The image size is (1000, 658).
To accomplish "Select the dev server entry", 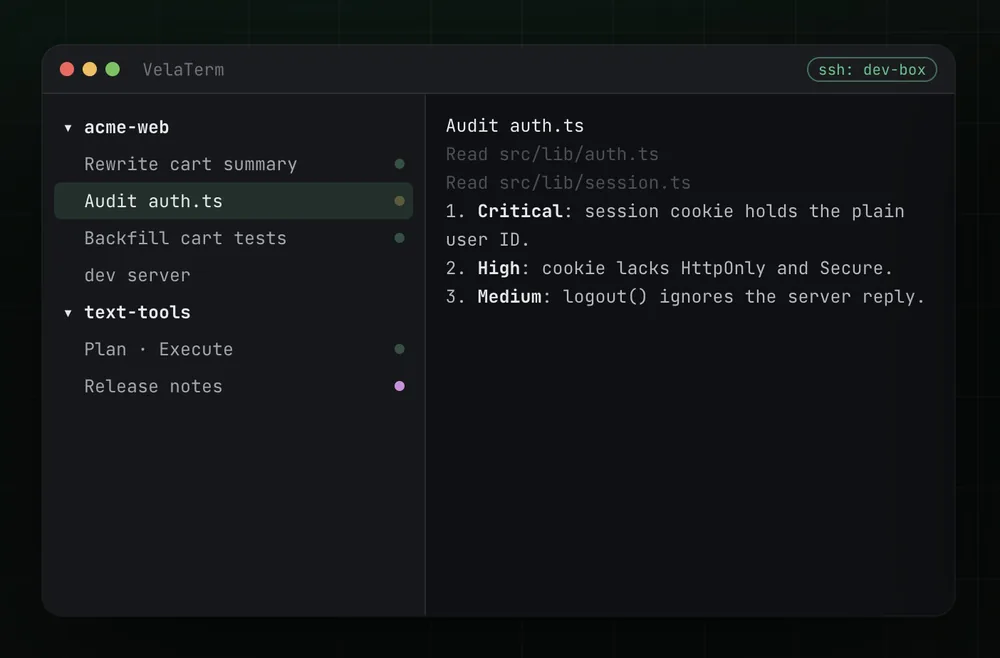I will tap(233, 275).
